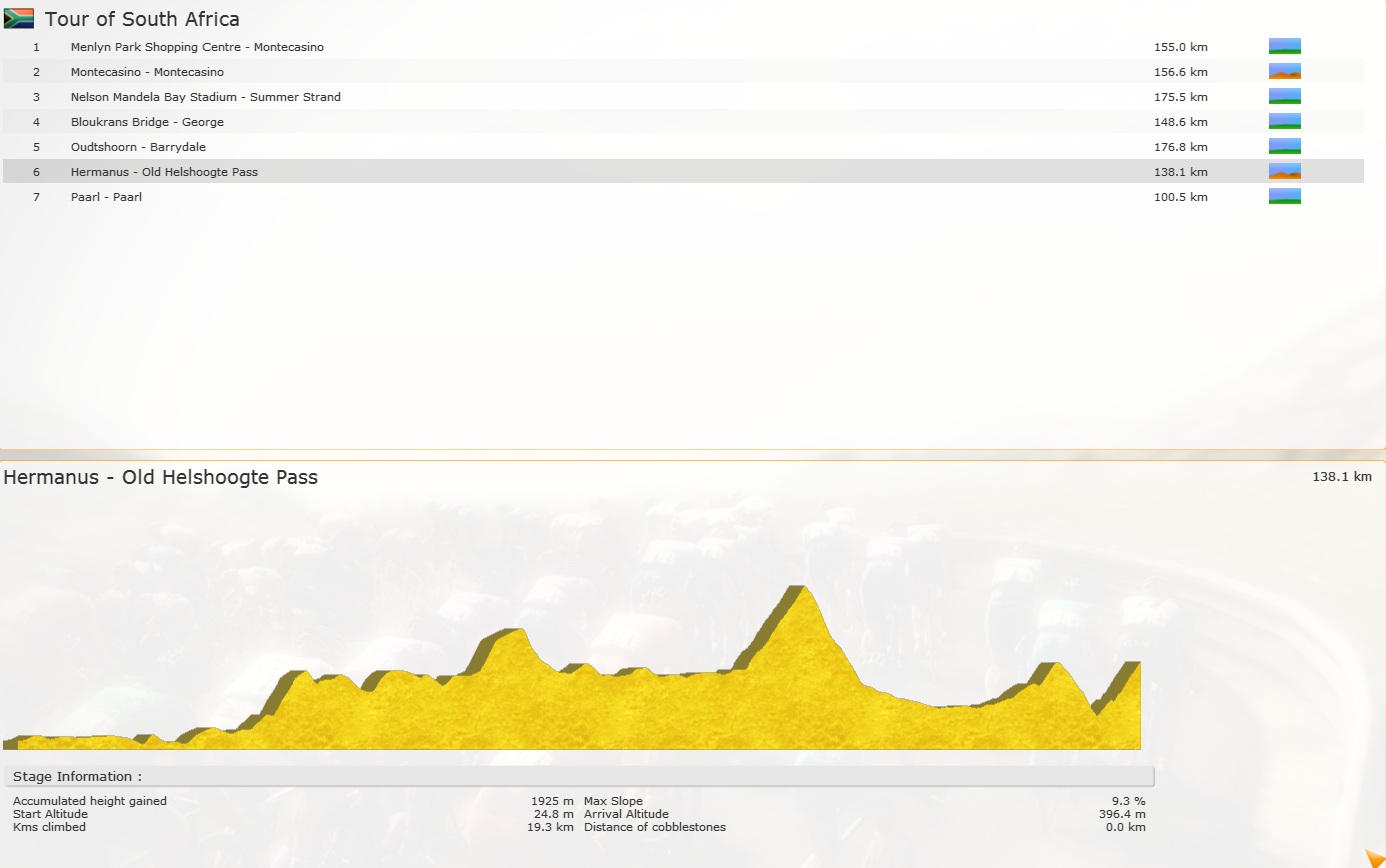1386x868 pixels.
Task: Click the Tour of South Africa title
Action: point(142,19)
